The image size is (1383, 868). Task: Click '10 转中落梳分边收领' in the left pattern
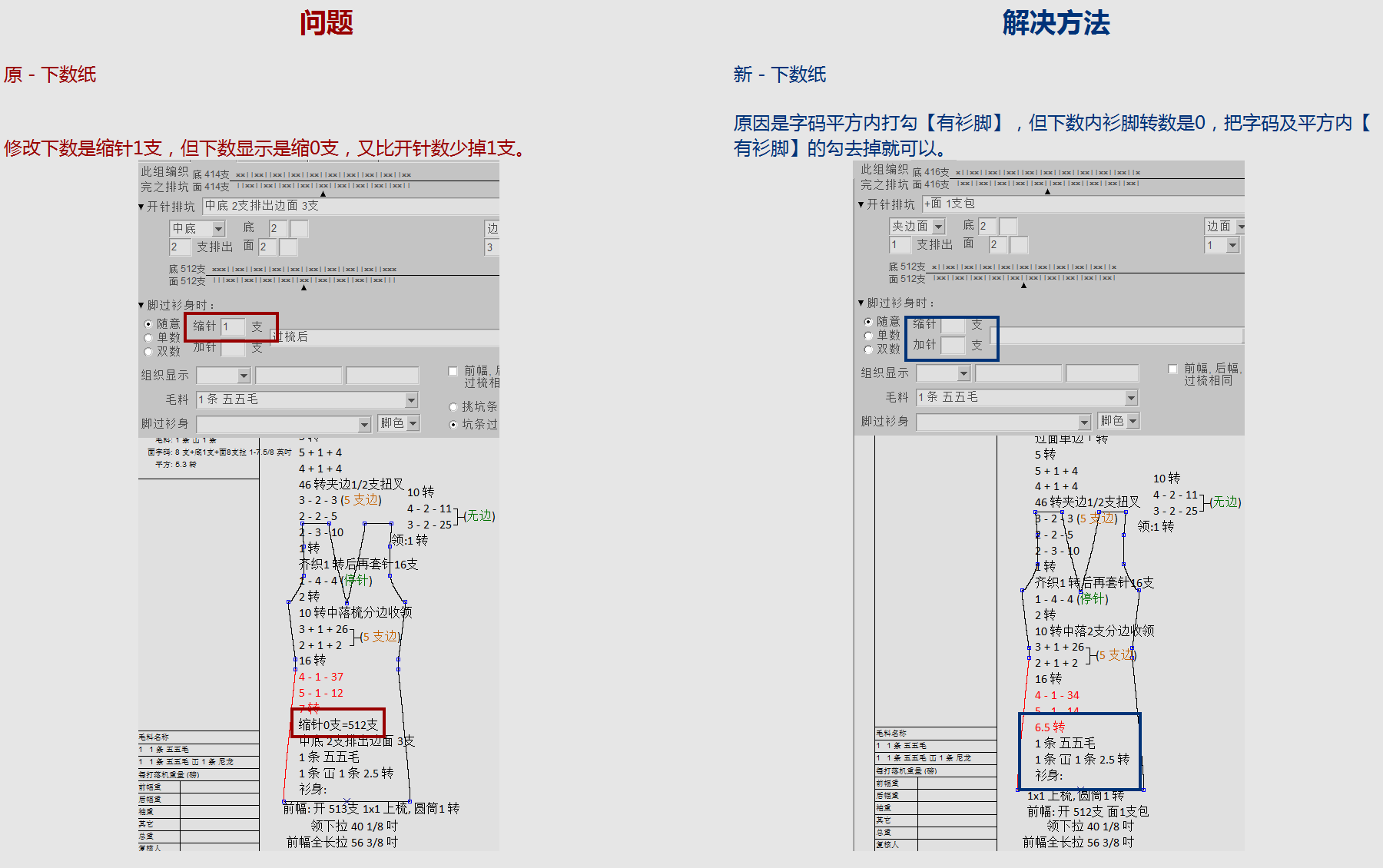(355, 613)
